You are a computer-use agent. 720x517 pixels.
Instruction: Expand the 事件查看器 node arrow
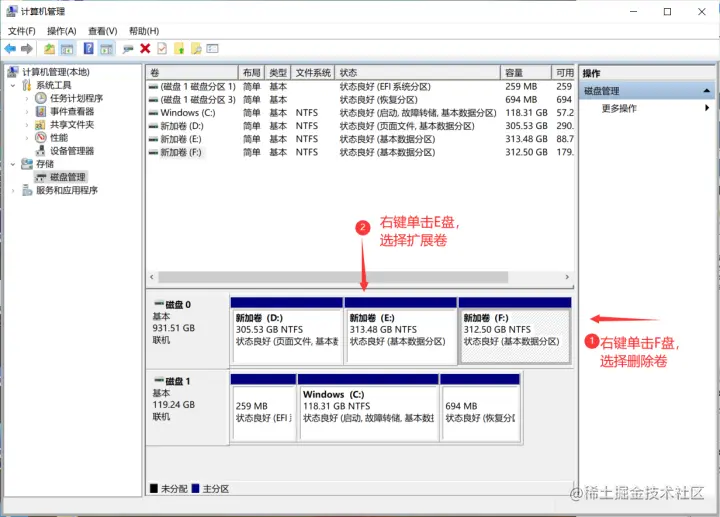(x=27, y=112)
